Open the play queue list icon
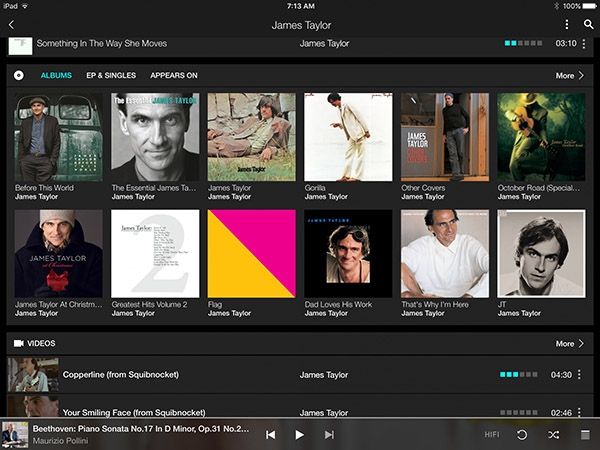Screen dimensions: 600x450 tap(585, 435)
